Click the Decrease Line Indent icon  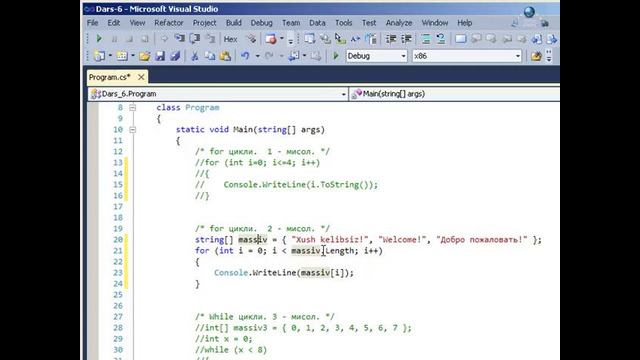point(391,39)
